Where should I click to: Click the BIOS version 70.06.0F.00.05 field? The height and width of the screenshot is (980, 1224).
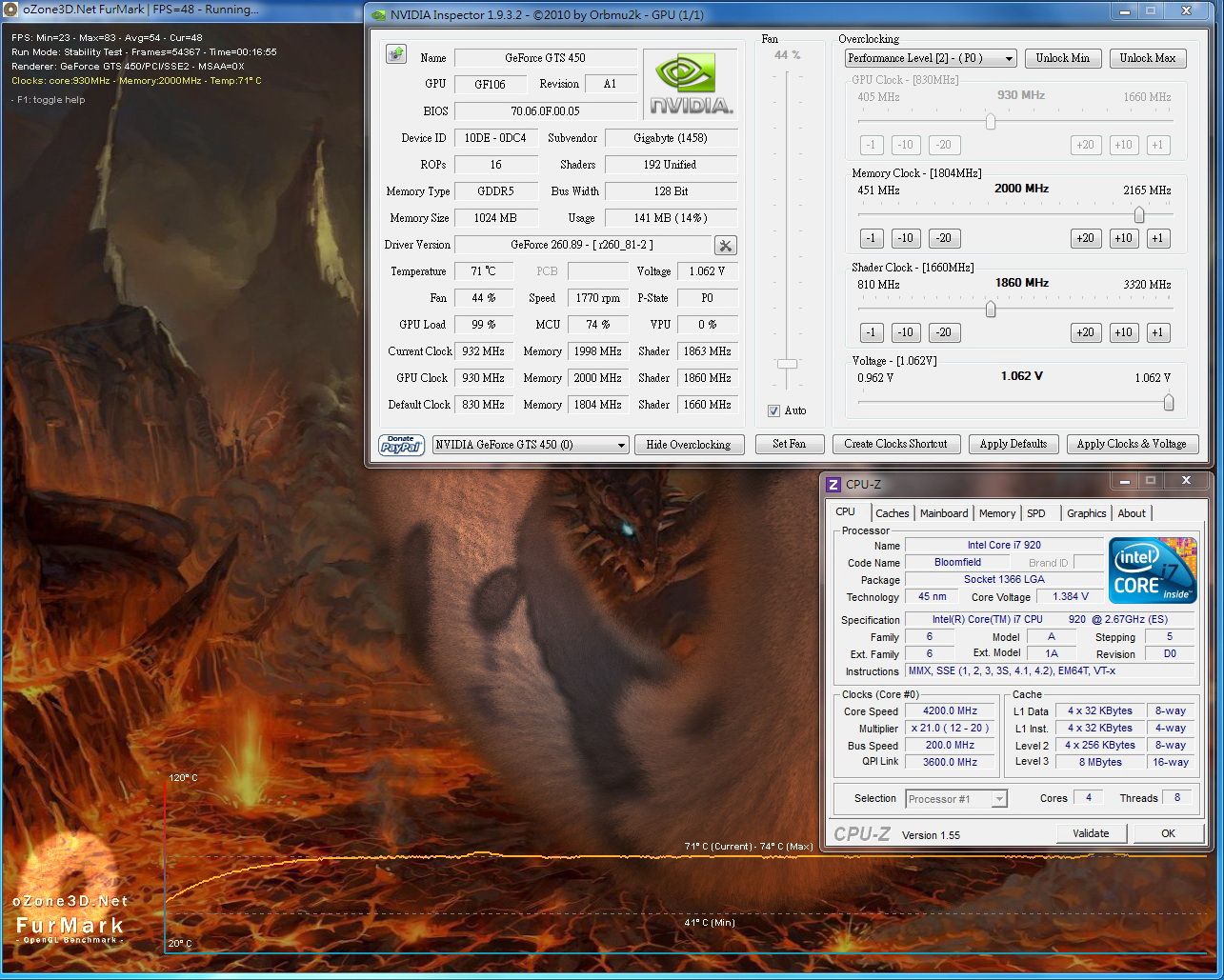(546, 111)
